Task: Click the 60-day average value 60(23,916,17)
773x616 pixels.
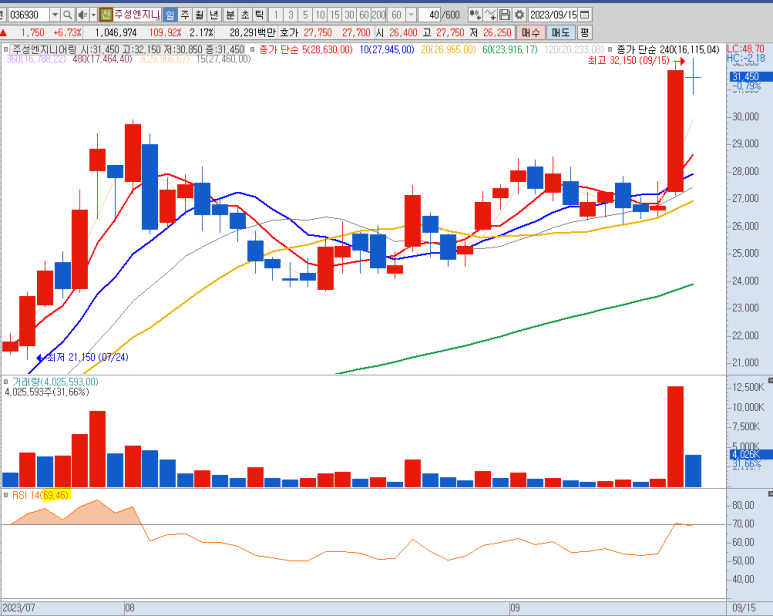Action: click(510, 50)
